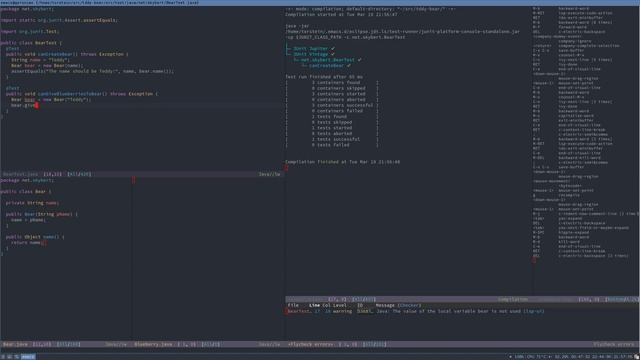Click the 'Message (Checker)' column header
Viewport: 640px width, 360px height.
398,305
